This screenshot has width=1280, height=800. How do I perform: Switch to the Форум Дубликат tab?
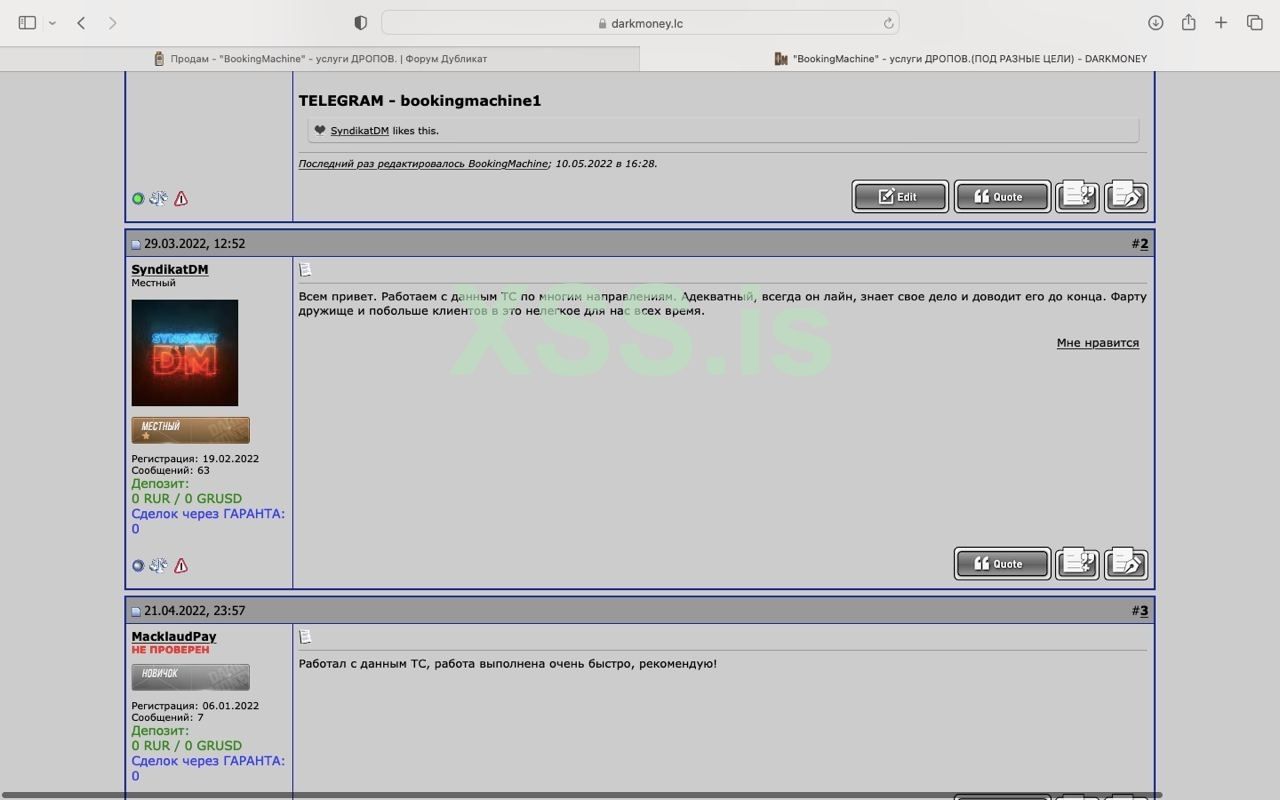coord(320,59)
